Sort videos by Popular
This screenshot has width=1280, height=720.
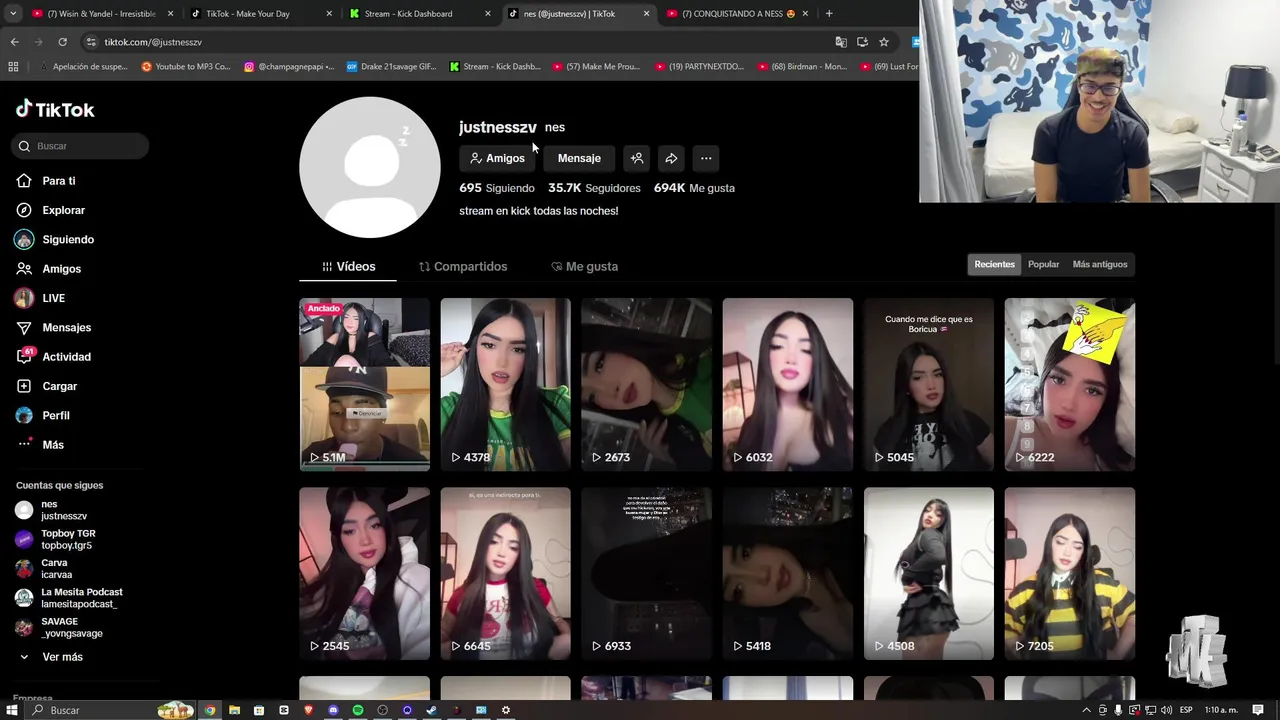tap(1043, 264)
